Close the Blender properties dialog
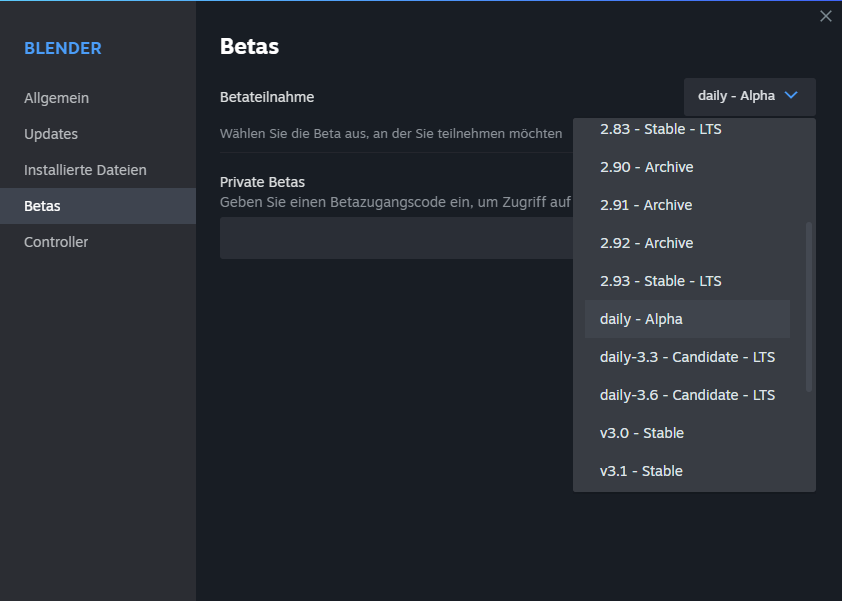Viewport: 842px width, 601px height. click(x=825, y=16)
